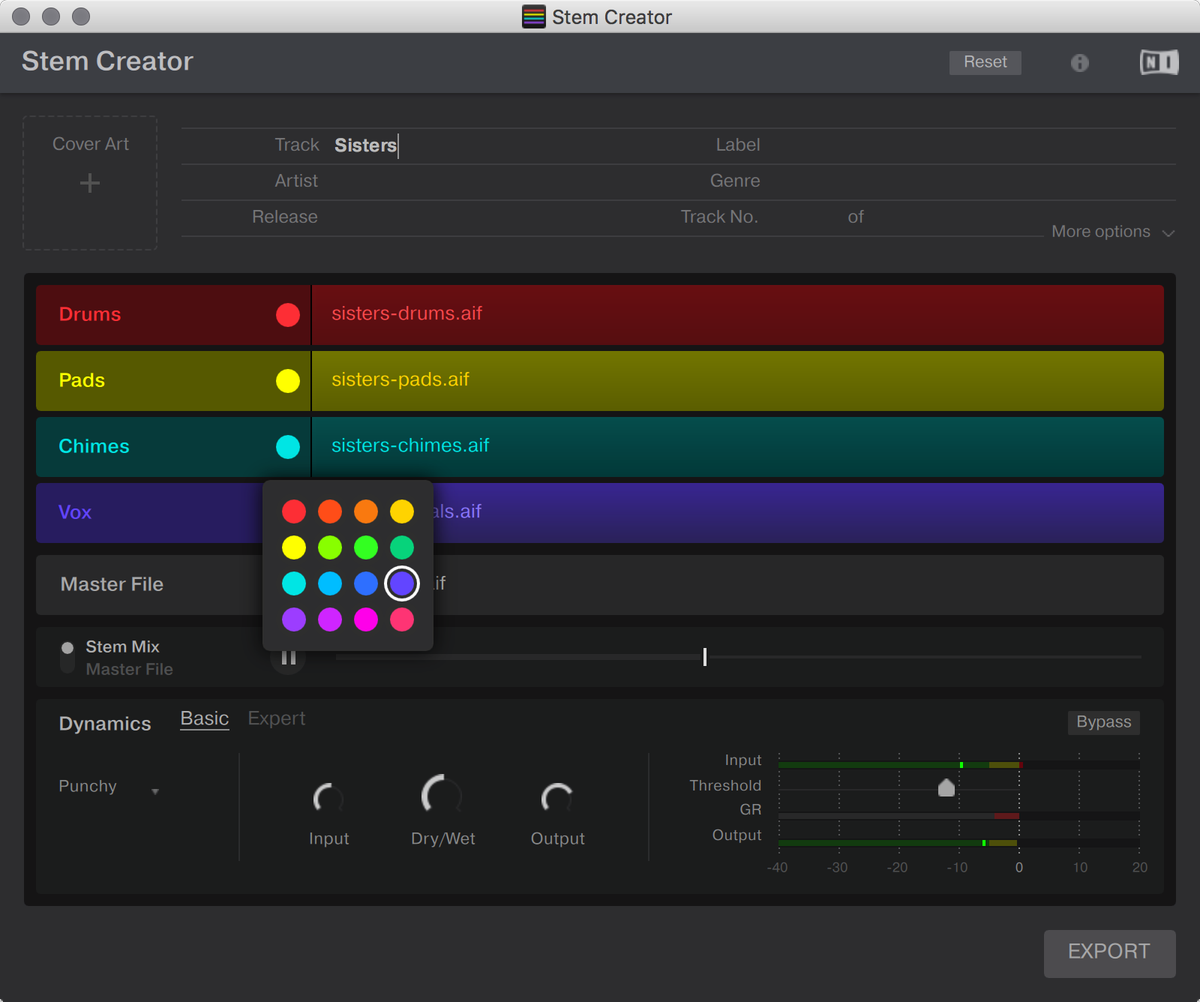Click the Reset button
Viewport: 1200px width, 1002px height.
984,62
